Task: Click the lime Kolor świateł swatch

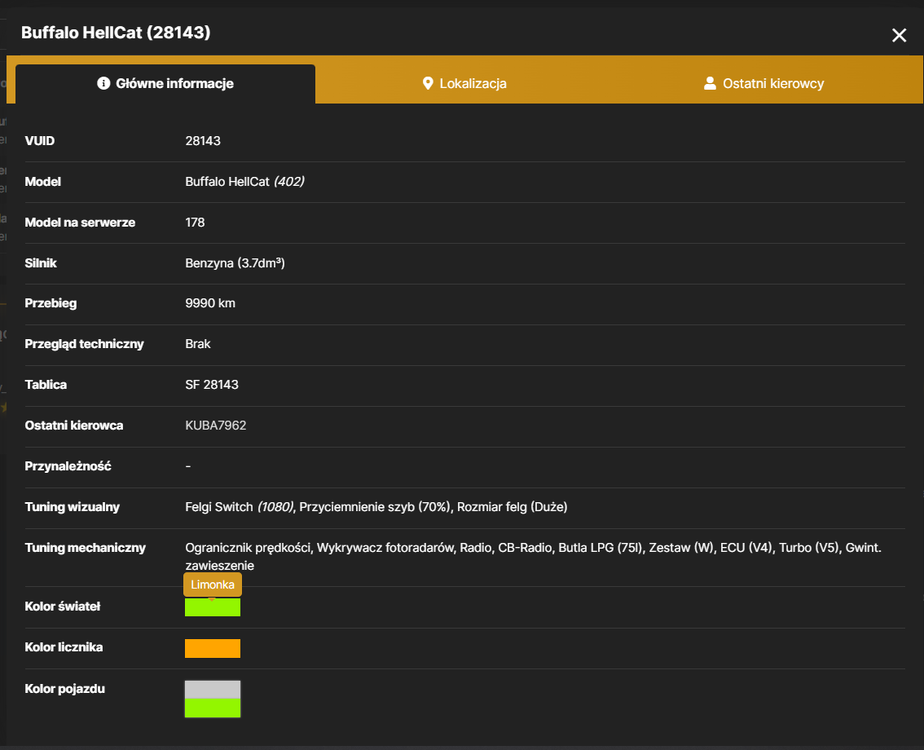Action: coord(213,607)
